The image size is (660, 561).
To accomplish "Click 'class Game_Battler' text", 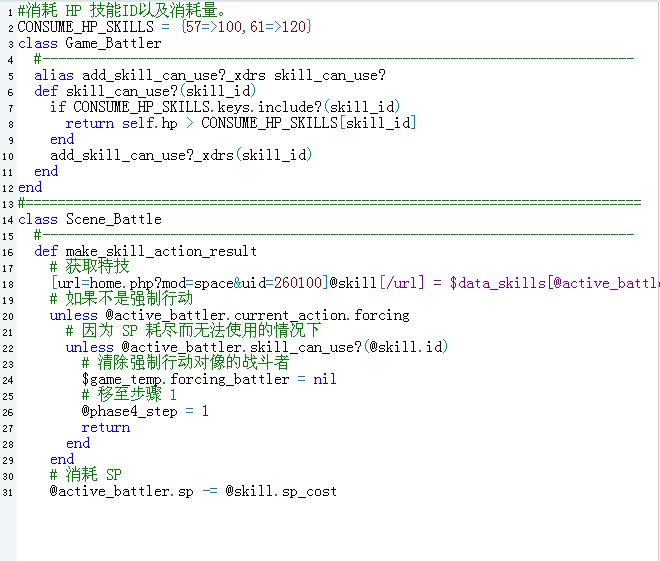I will tap(90, 43).
